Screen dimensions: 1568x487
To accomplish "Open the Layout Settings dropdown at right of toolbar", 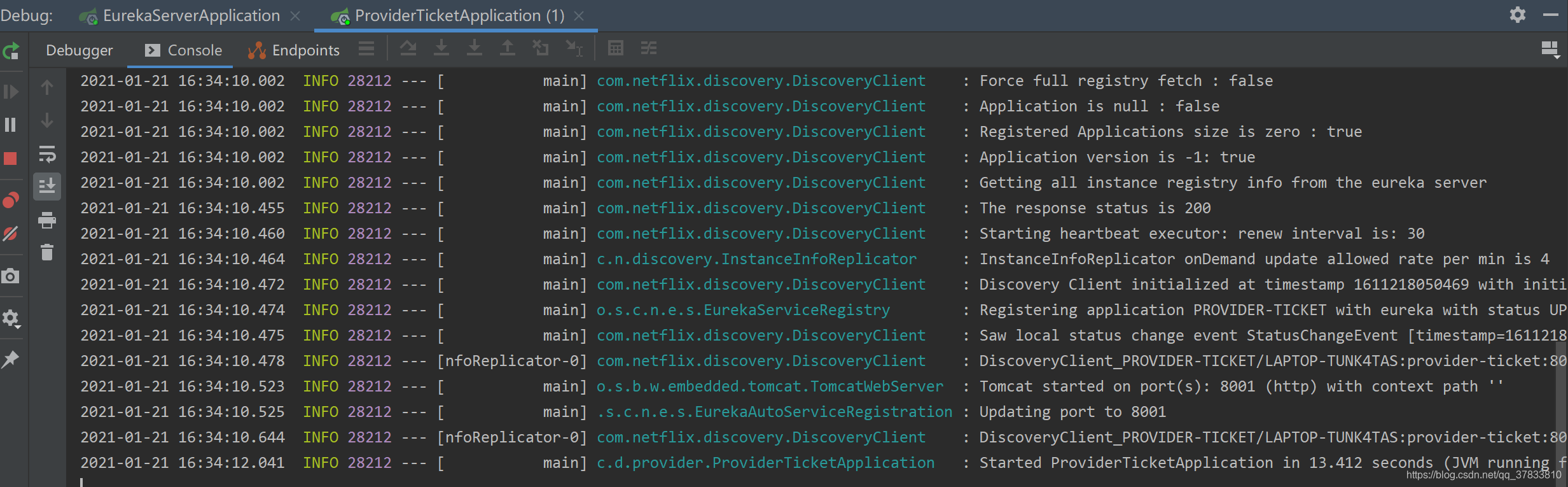I will point(1550,50).
